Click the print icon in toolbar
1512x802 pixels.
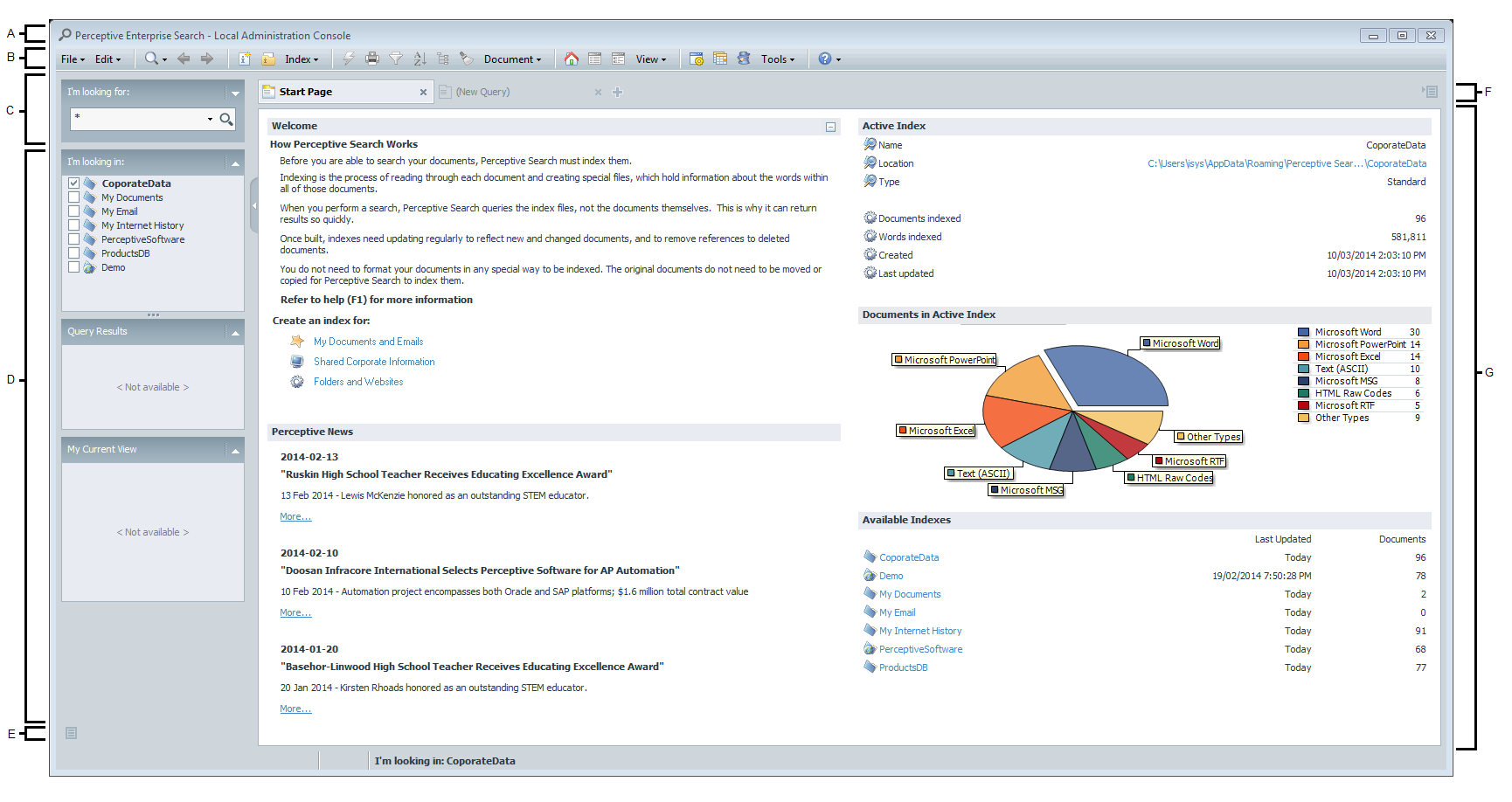(x=372, y=59)
